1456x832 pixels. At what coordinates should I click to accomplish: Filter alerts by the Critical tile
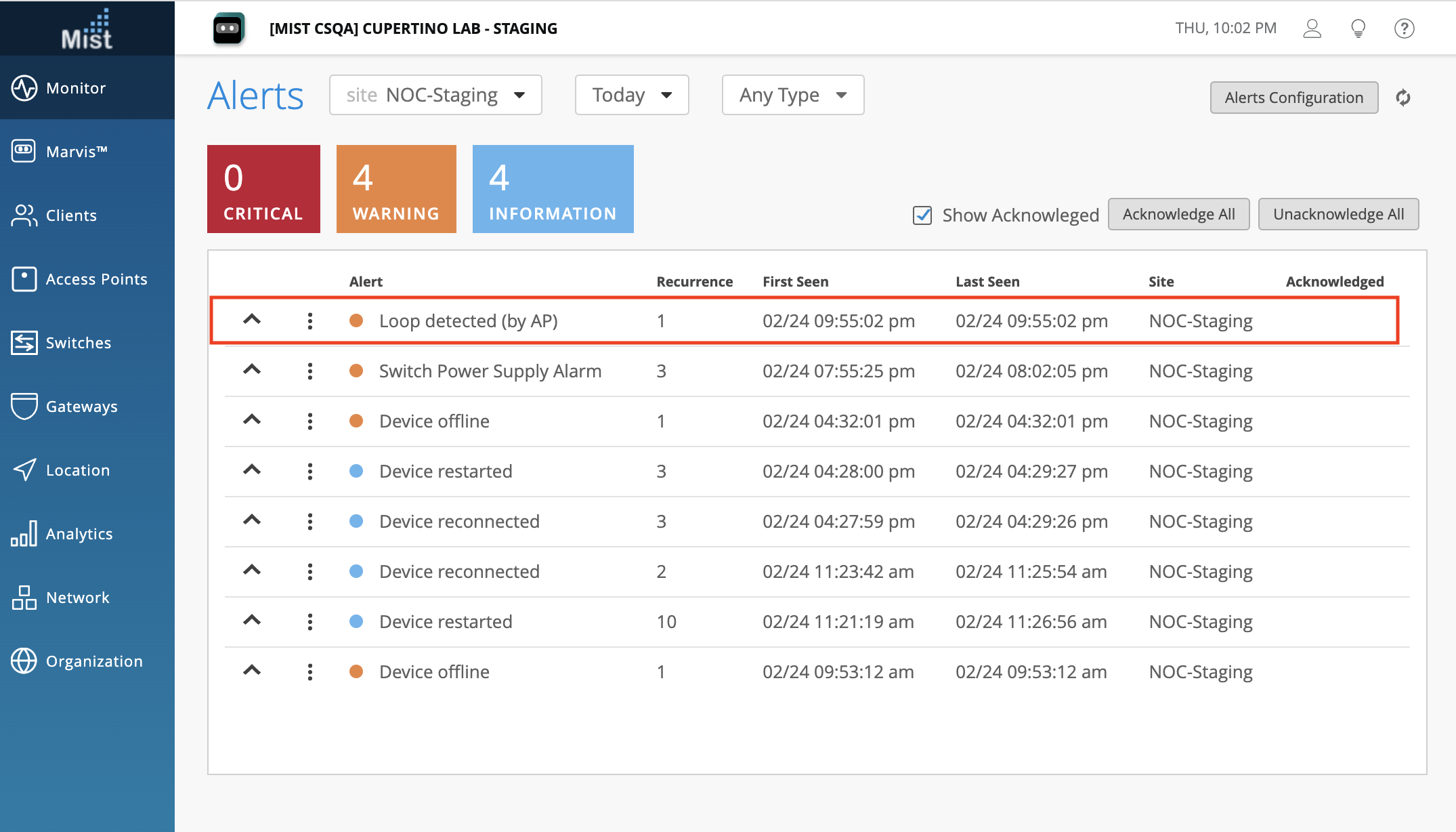click(x=263, y=189)
